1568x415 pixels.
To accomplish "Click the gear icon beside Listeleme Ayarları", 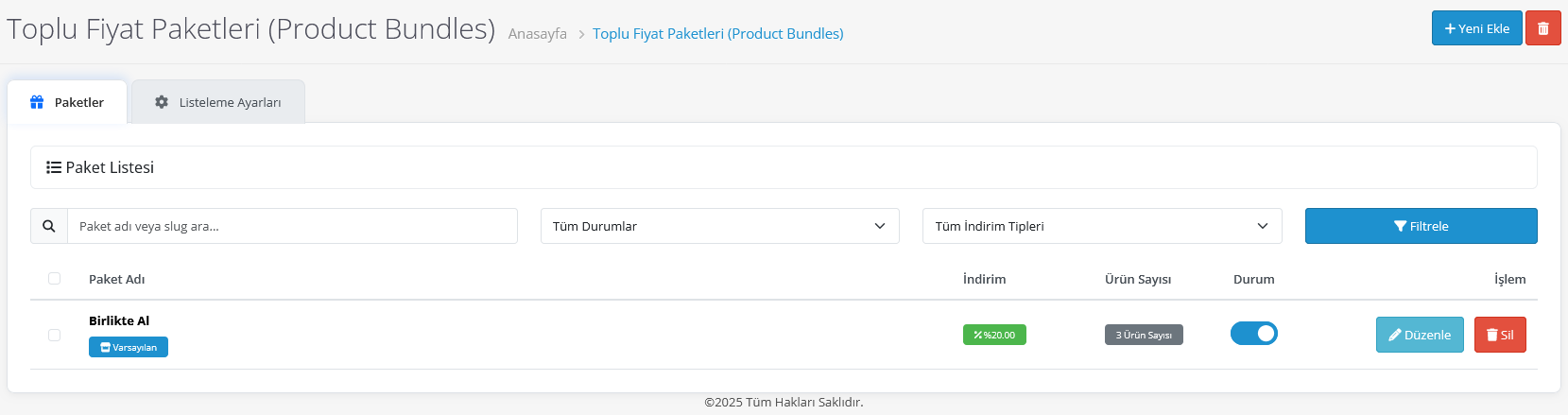I will click(x=162, y=102).
